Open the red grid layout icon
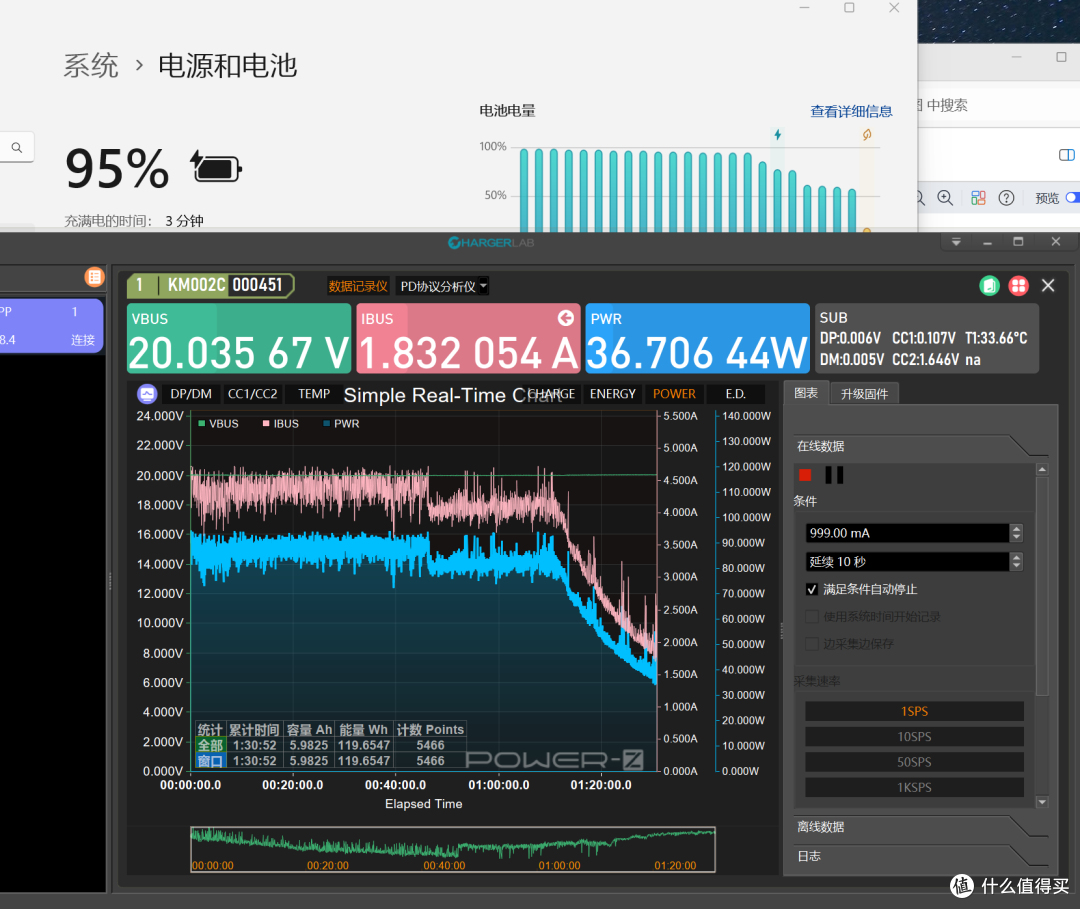The image size is (1080, 909). (1018, 285)
